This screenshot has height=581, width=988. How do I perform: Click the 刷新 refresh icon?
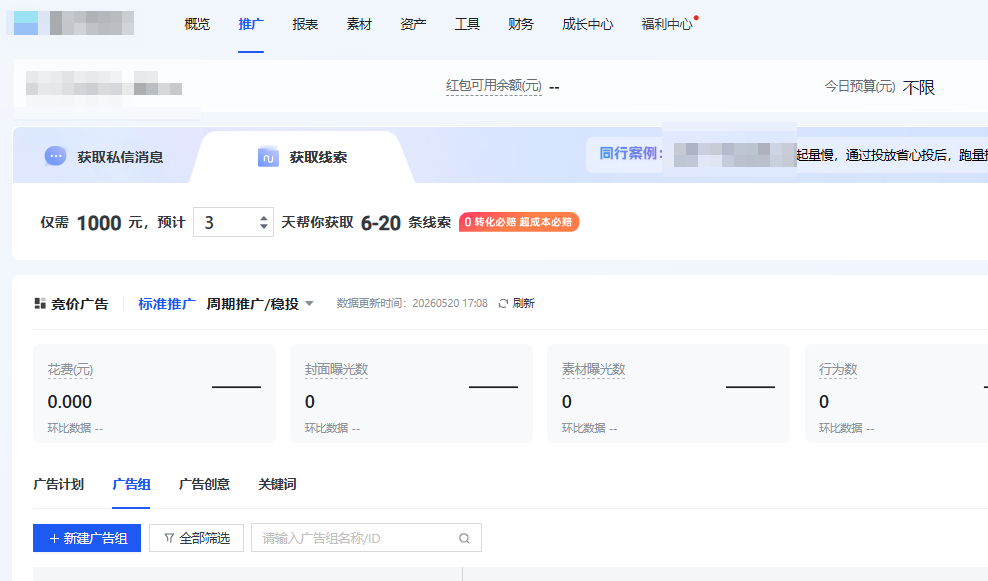(503, 304)
